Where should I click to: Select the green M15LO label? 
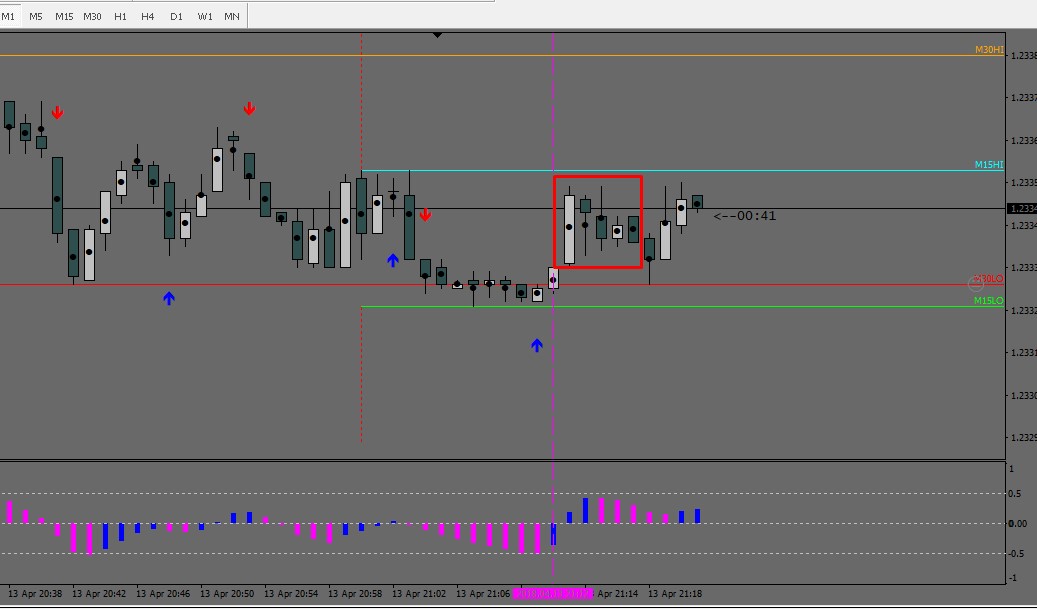(x=989, y=301)
